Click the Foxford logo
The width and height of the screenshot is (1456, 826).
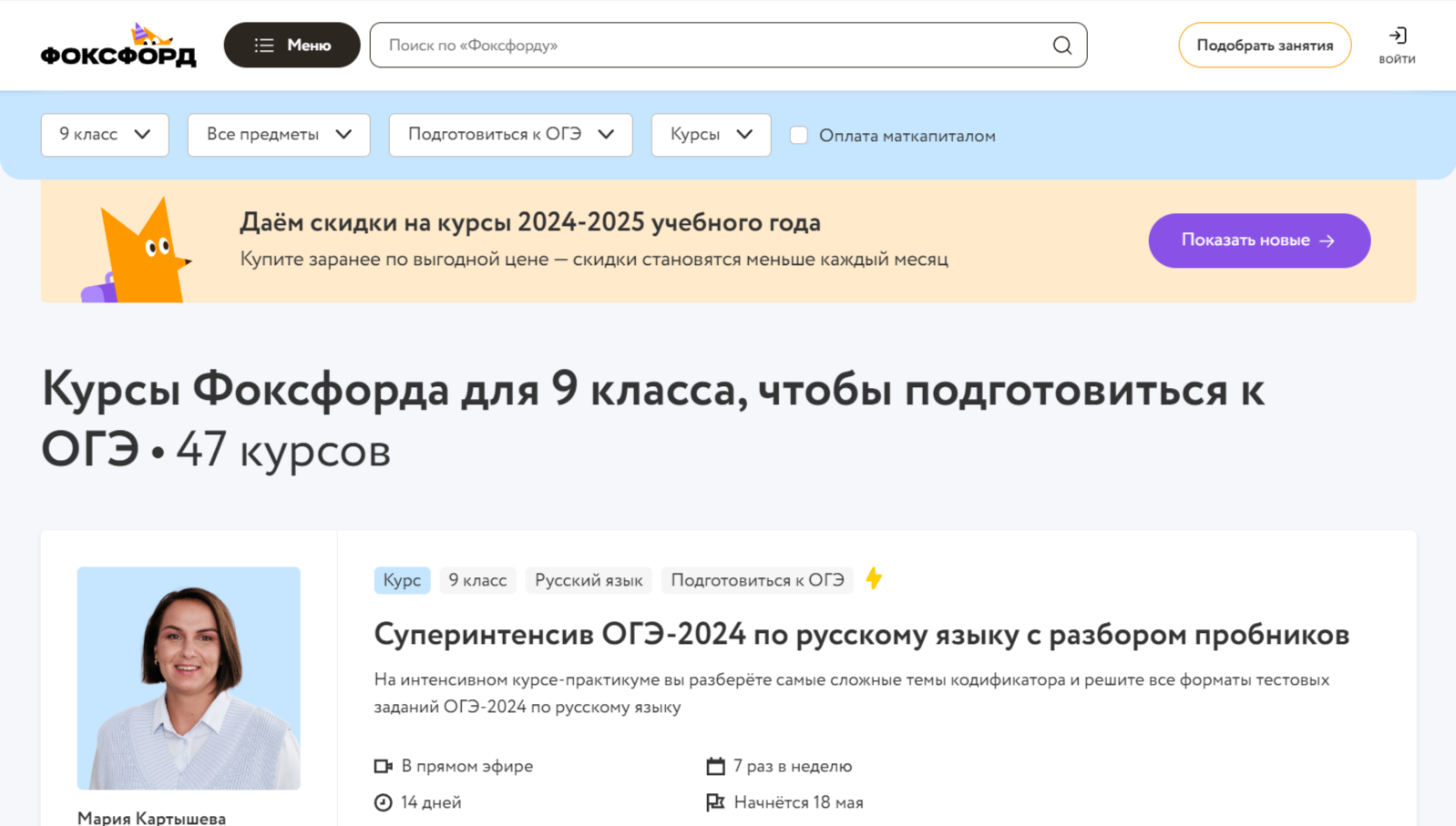[118, 46]
